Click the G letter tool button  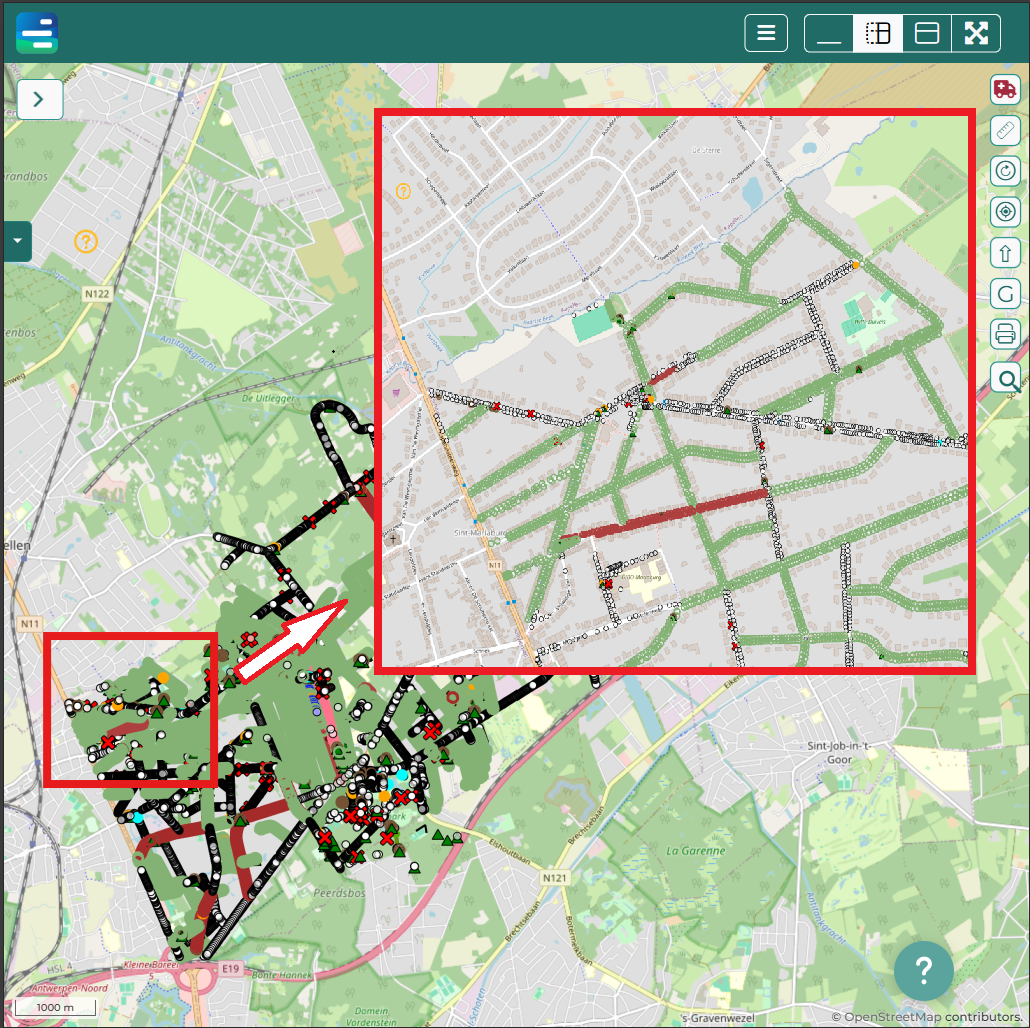(1005, 293)
